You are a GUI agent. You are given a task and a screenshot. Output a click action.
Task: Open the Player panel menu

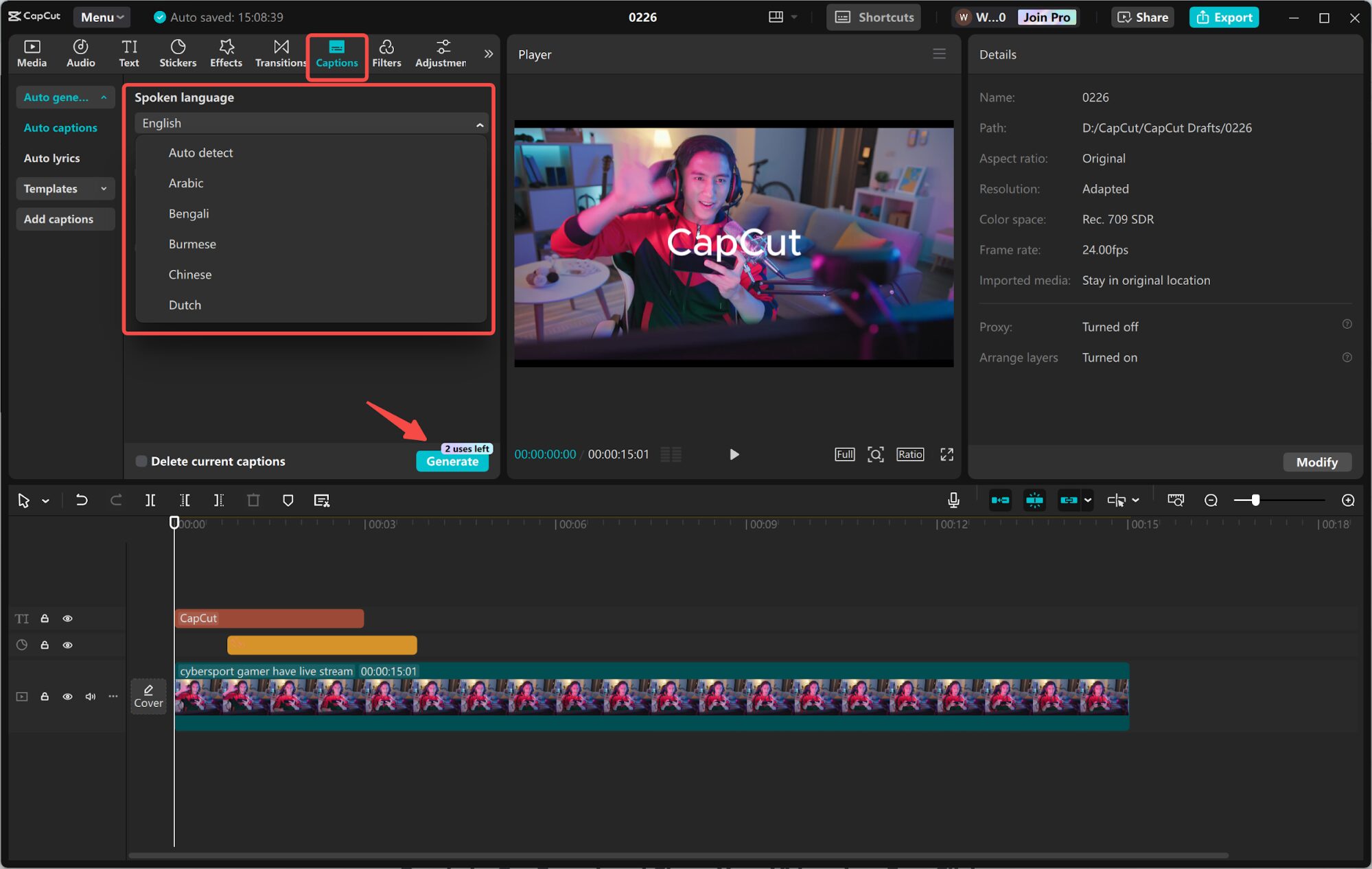(x=939, y=54)
